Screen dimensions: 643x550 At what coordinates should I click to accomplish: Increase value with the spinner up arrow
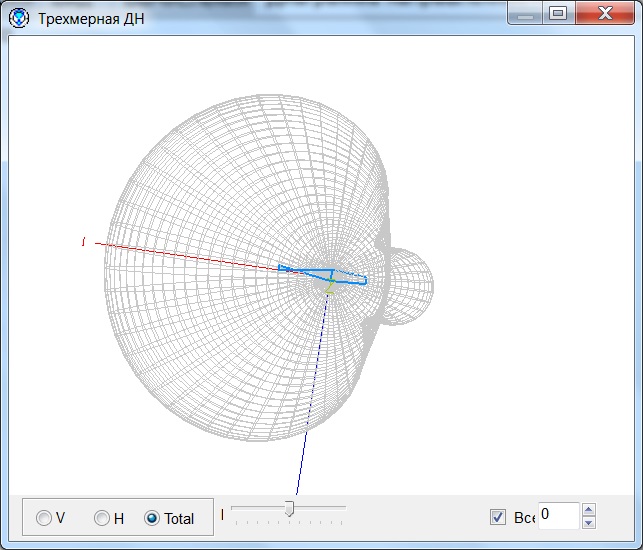pos(588,510)
